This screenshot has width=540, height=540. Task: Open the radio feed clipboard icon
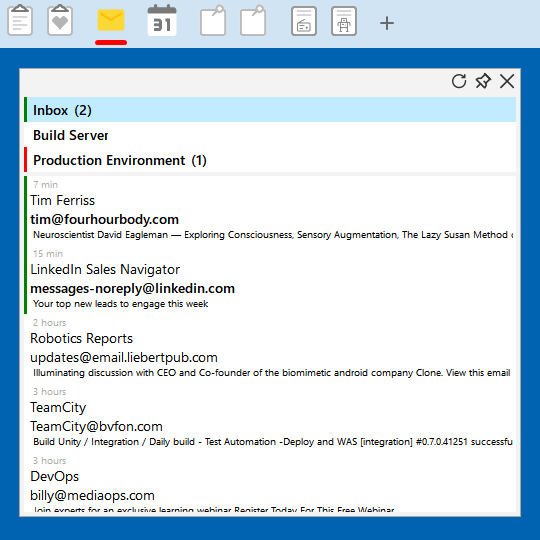304,21
